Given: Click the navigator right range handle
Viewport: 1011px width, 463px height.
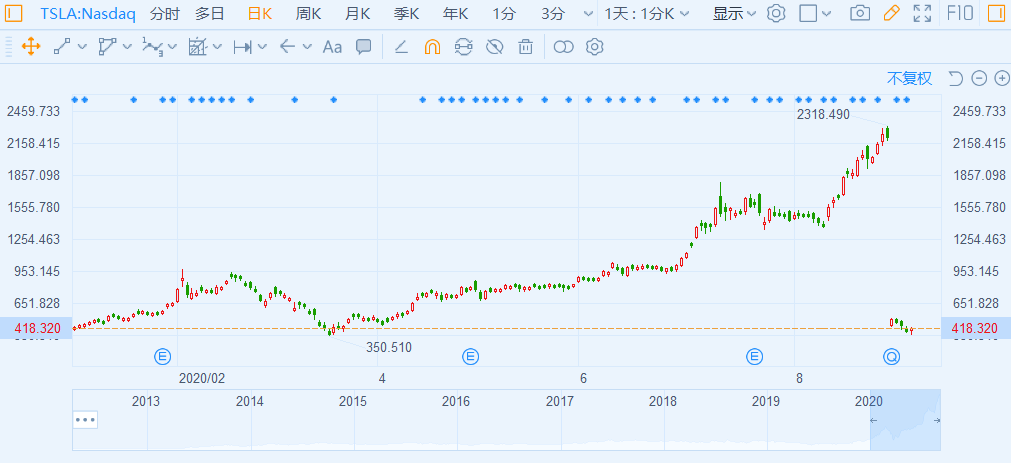Looking at the screenshot, I should 937,420.
